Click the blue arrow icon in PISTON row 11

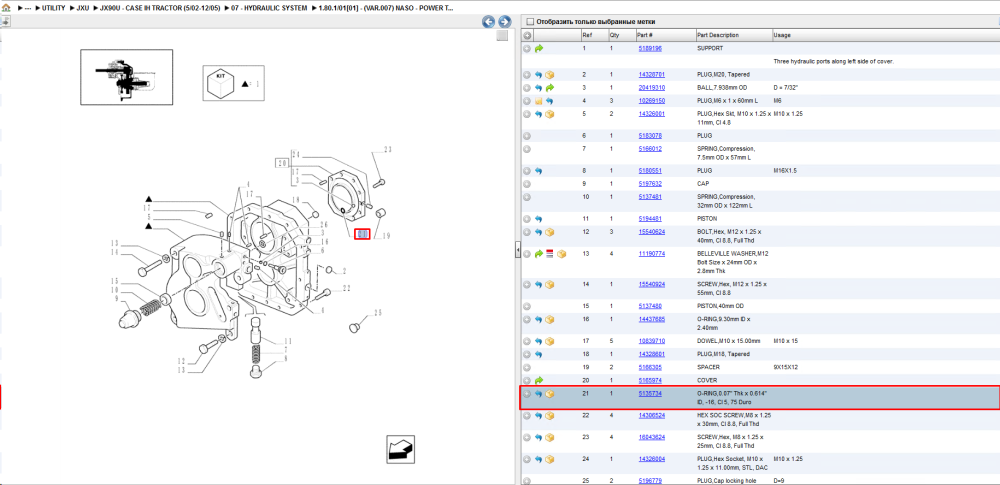[x=539, y=219]
